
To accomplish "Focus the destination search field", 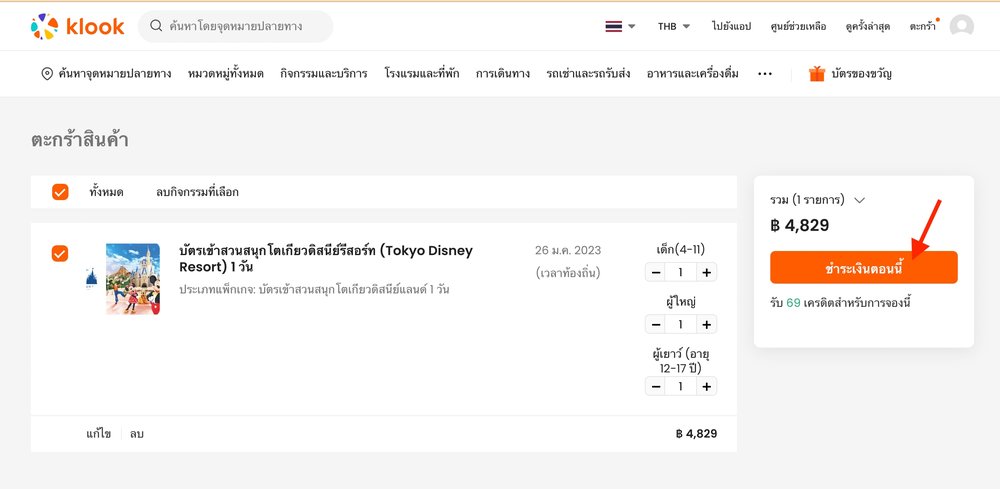I will click(x=235, y=26).
